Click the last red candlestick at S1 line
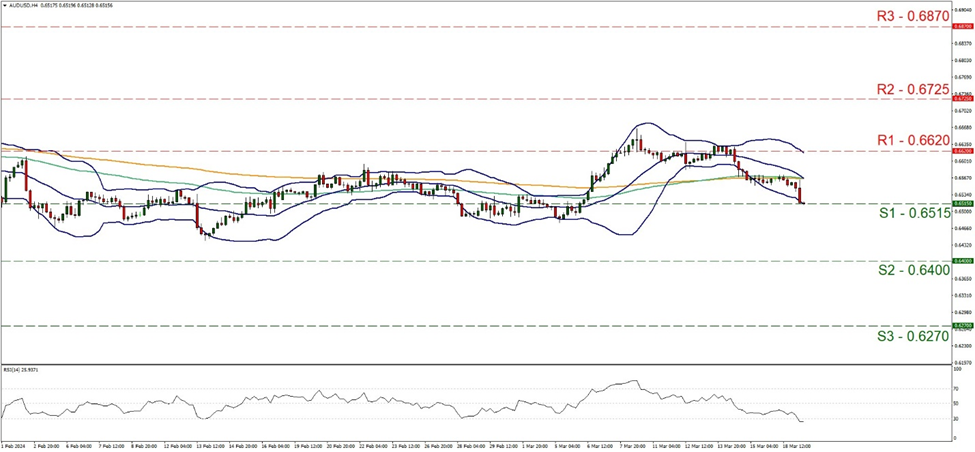The height and width of the screenshot is (452, 975). pos(801,194)
